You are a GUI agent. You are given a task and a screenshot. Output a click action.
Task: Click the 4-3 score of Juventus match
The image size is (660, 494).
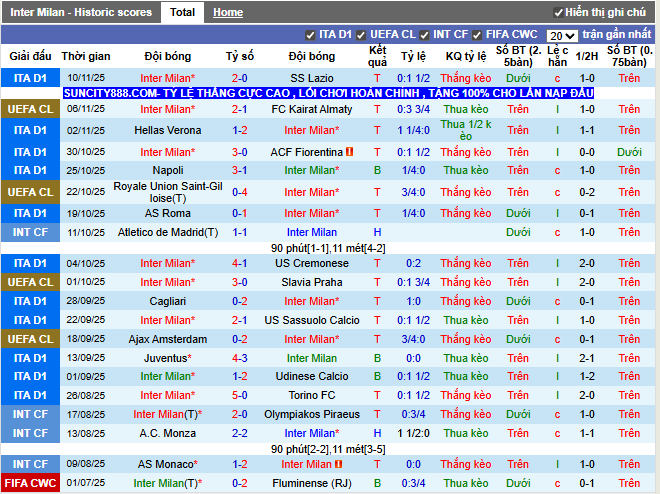tap(240, 359)
